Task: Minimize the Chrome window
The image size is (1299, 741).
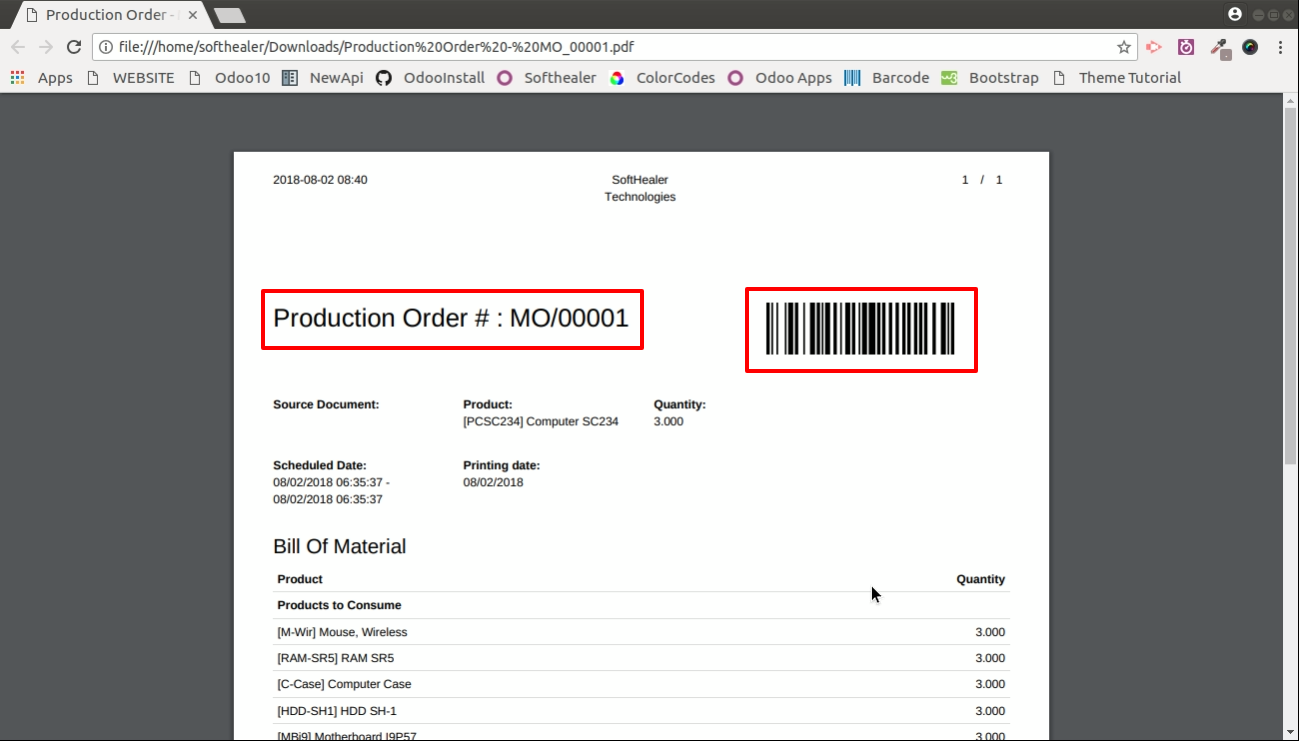Action: click(1259, 14)
